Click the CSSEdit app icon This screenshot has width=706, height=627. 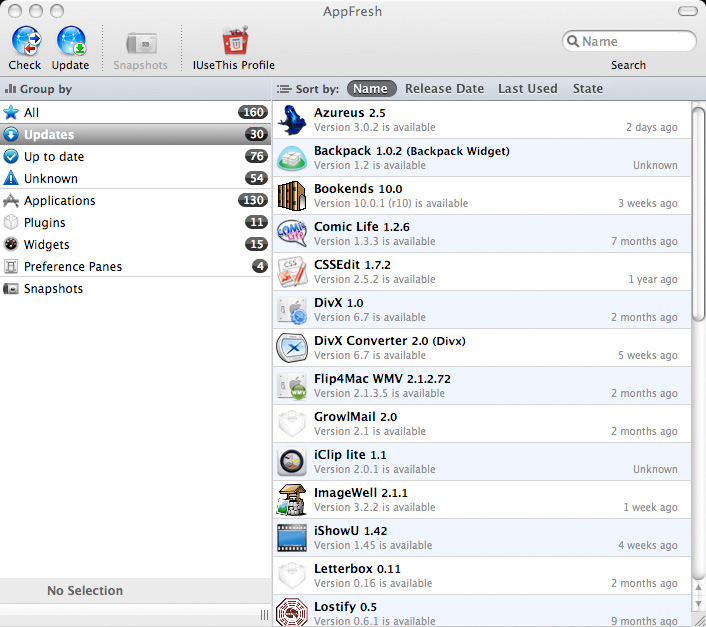(292, 271)
